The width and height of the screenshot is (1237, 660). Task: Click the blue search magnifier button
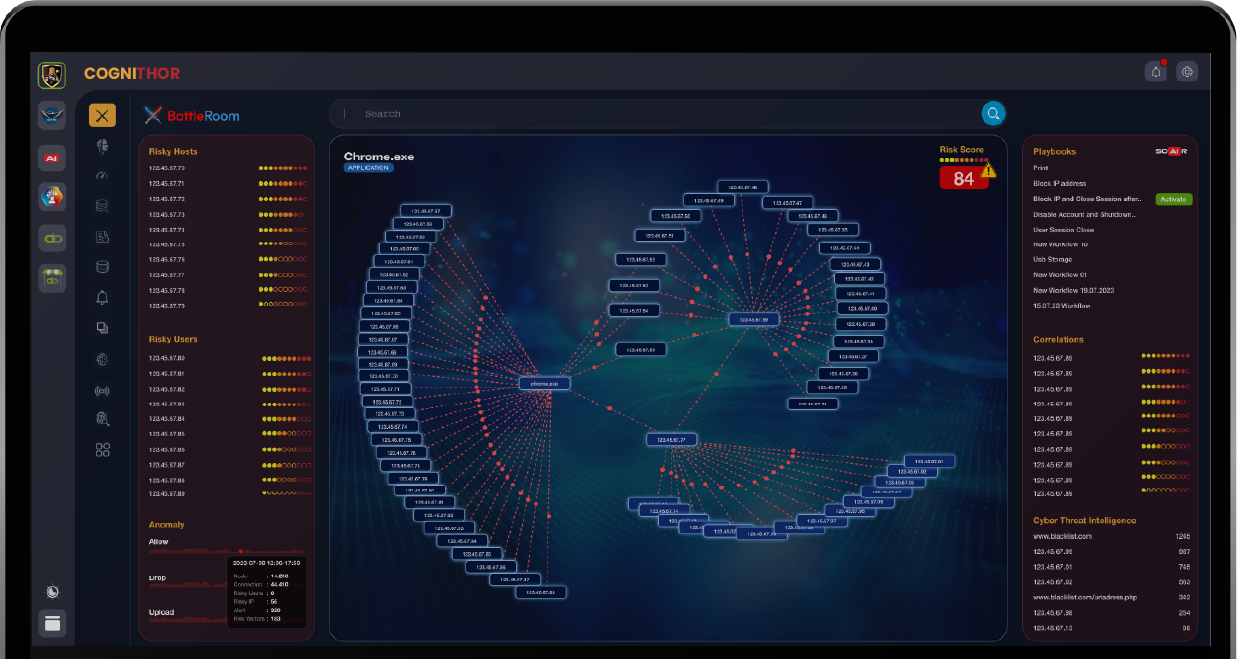pos(993,114)
